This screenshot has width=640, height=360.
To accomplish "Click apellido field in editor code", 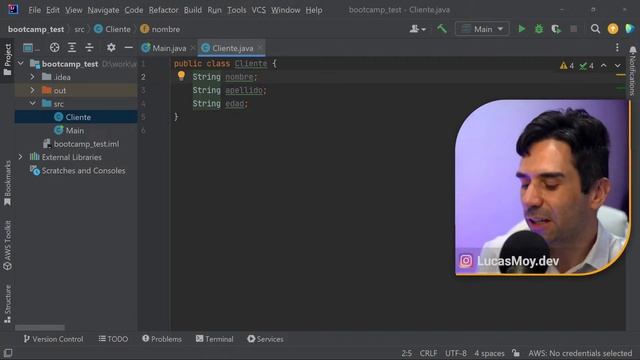I will [x=244, y=90].
